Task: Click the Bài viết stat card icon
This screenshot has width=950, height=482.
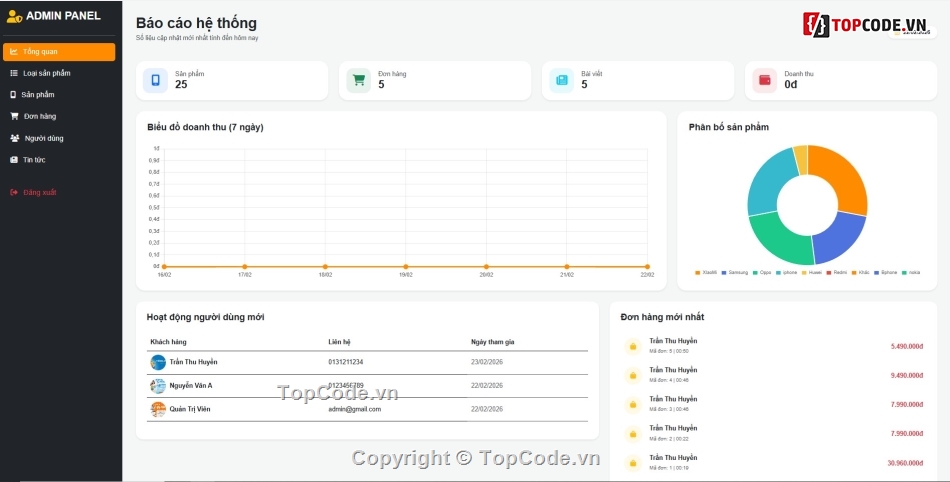Action: click(562, 80)
